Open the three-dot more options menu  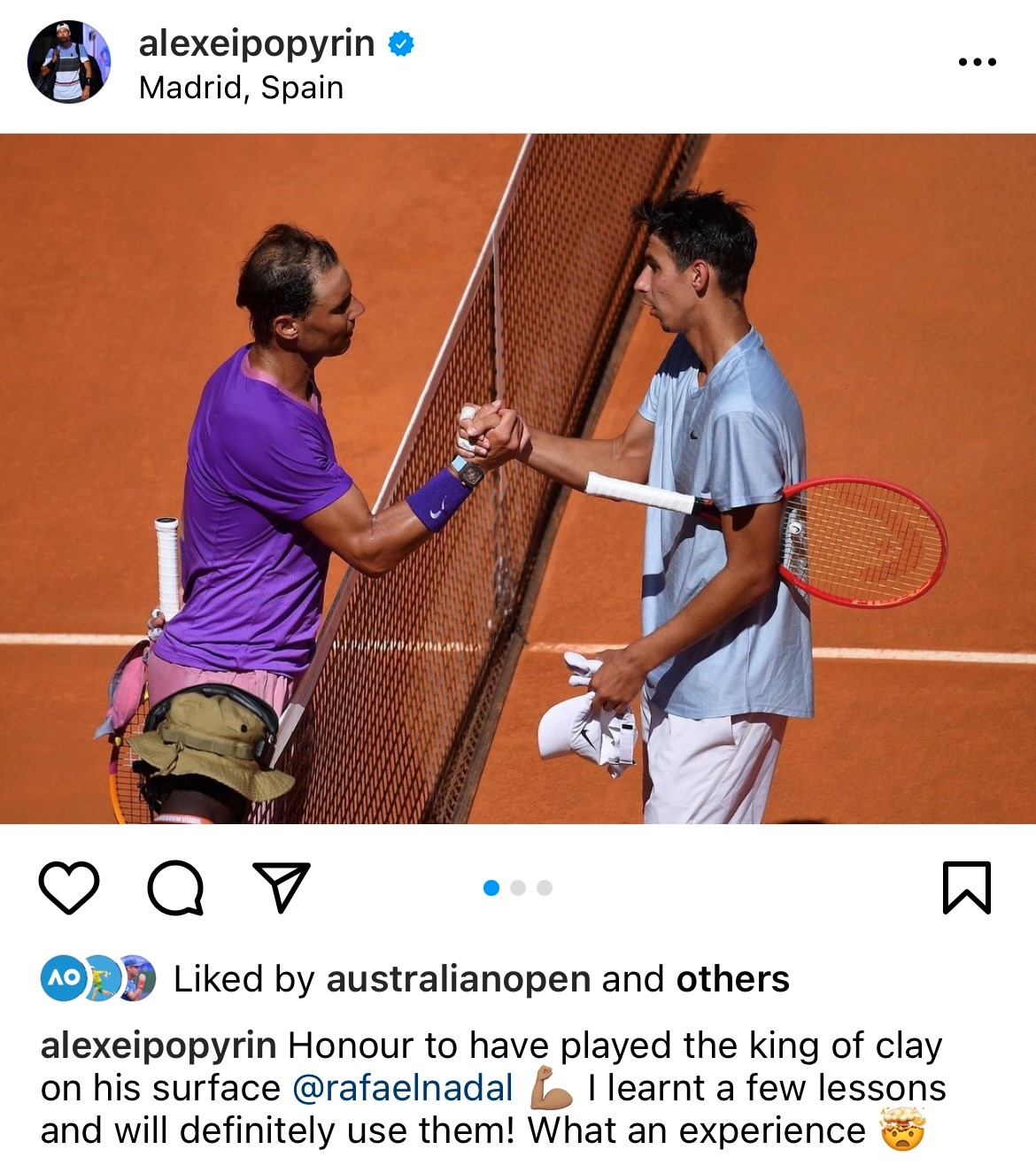[x=978, y=62]
